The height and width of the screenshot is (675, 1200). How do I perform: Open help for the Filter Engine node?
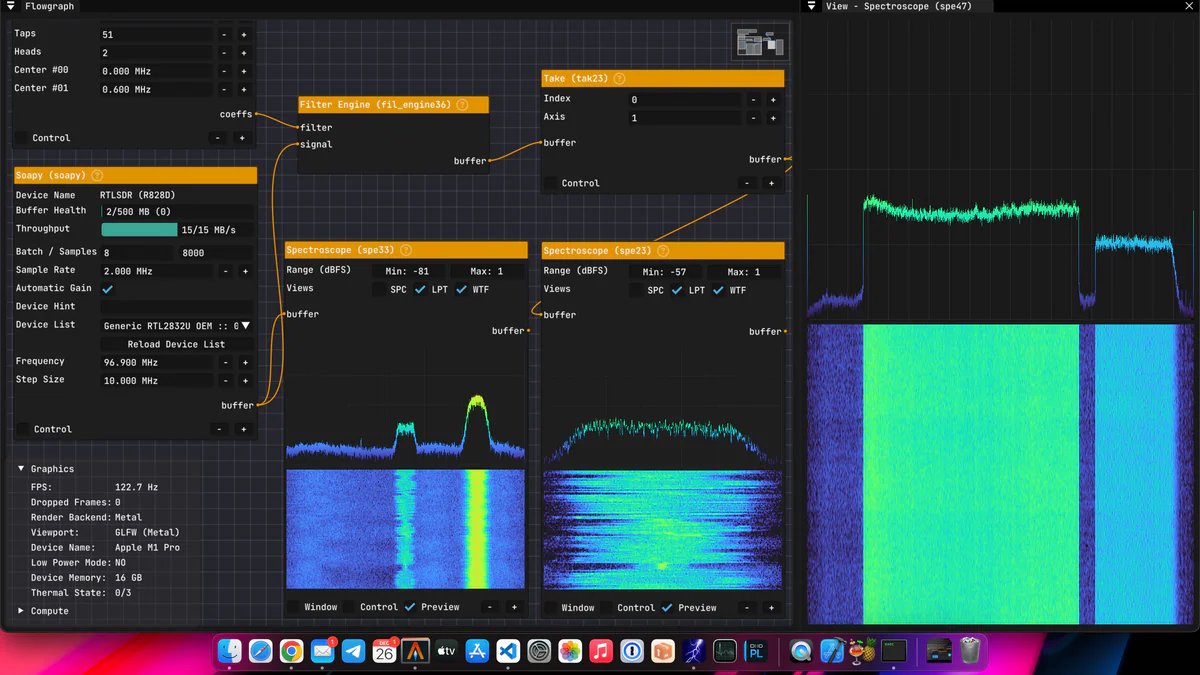click(x=460, y=103)
